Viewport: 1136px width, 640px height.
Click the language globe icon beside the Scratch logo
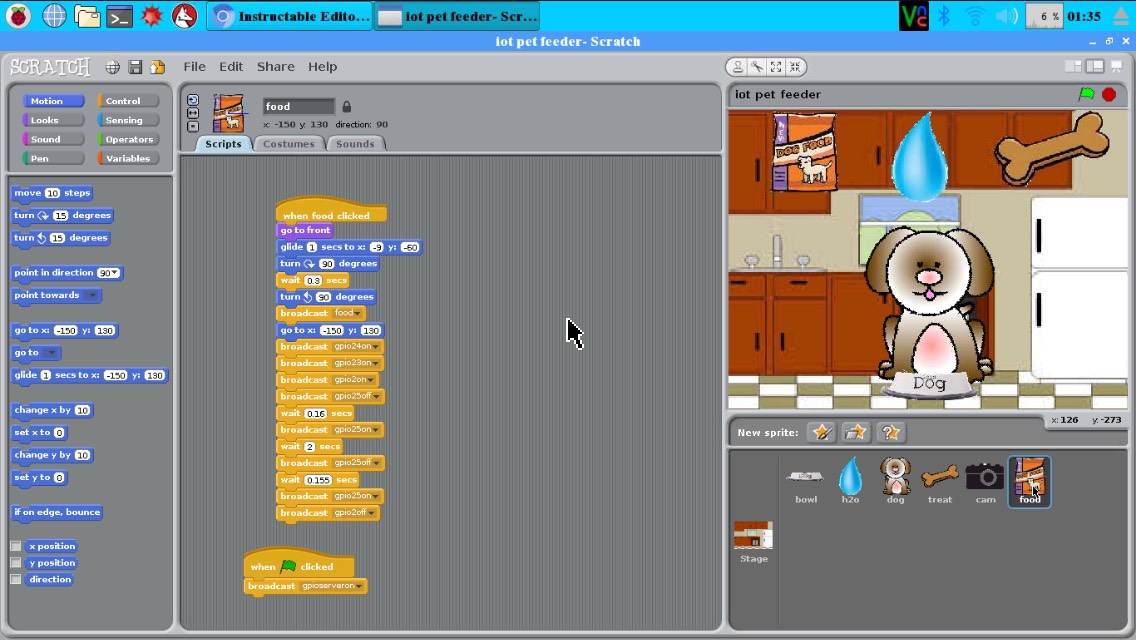point(112,67)
